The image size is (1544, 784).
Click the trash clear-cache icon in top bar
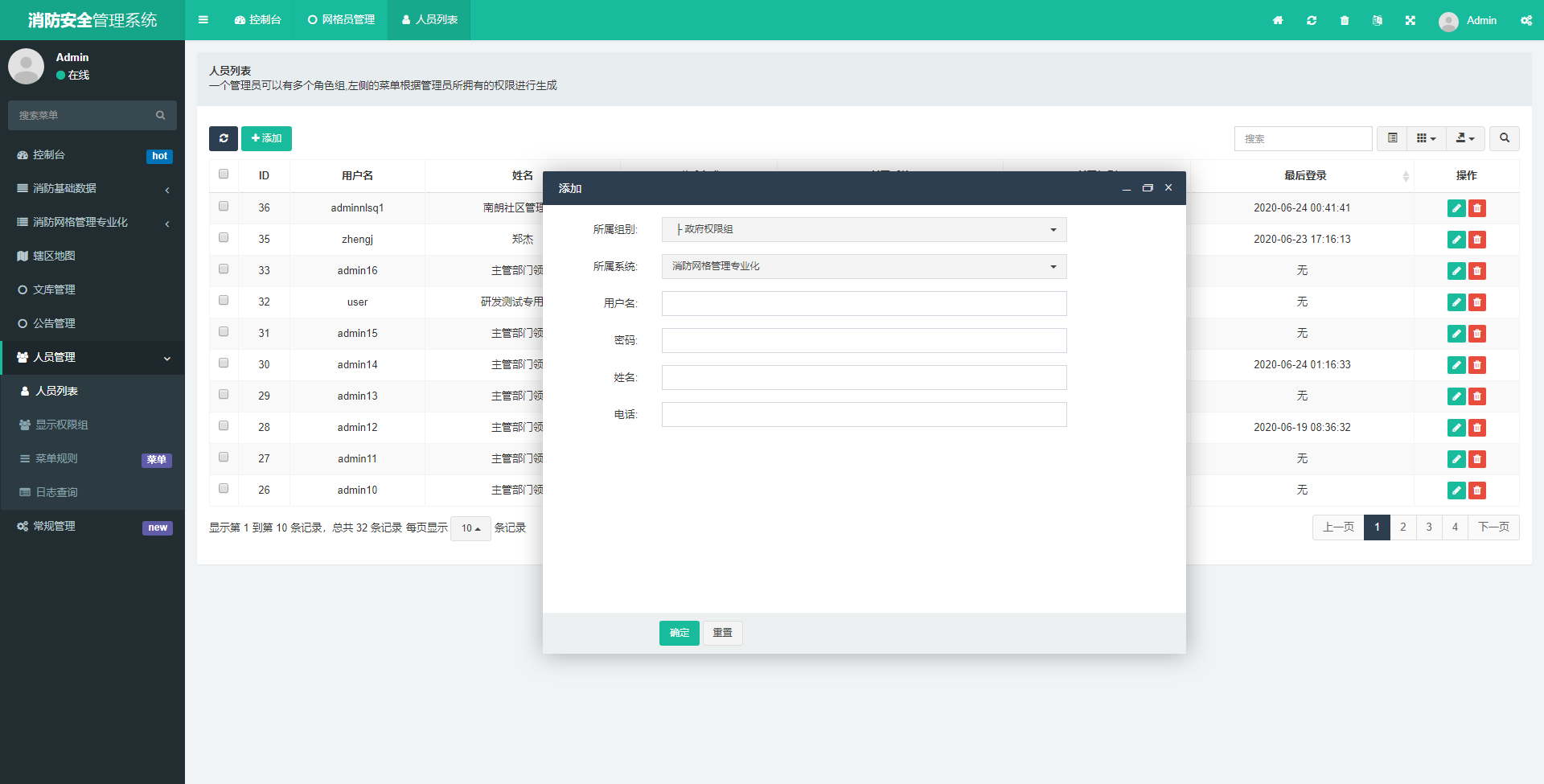[x=1345, y=20]
